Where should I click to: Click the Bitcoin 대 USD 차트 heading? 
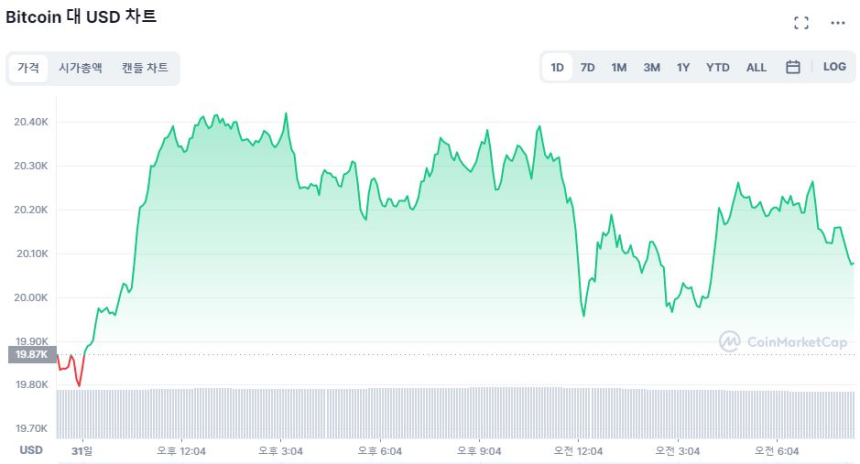81,17
